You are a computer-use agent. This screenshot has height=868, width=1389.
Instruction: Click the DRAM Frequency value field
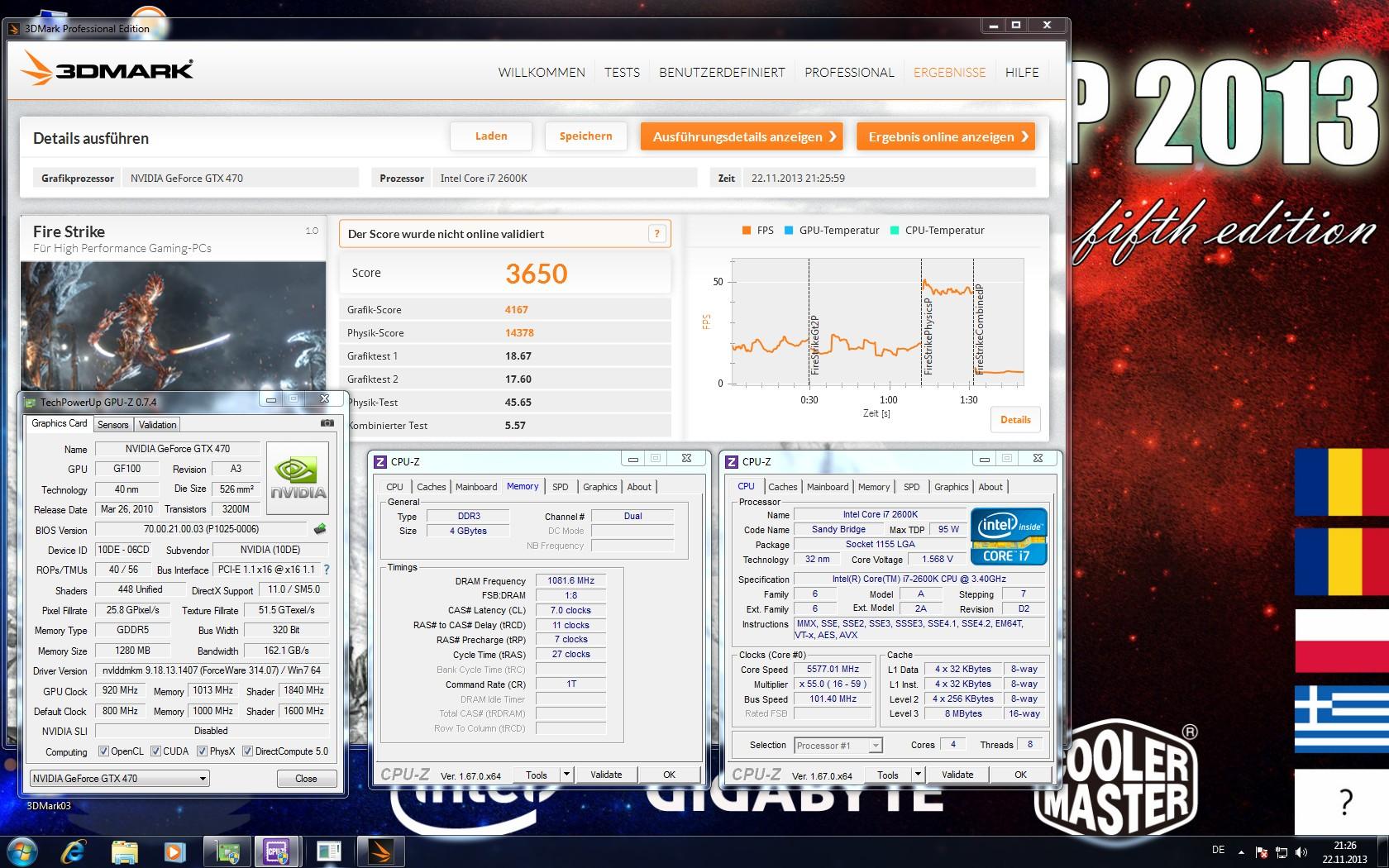(570, 580)
